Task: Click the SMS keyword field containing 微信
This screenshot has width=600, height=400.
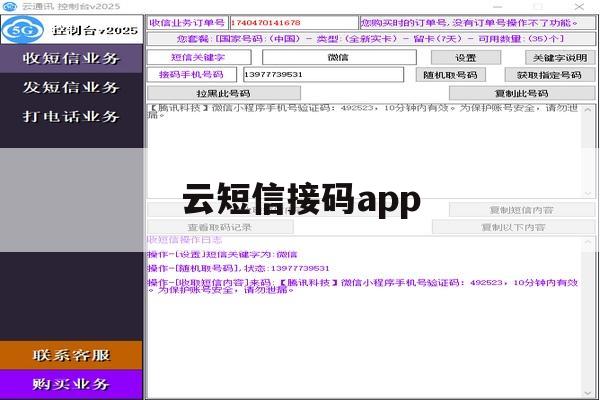Action: click(339, 57)
